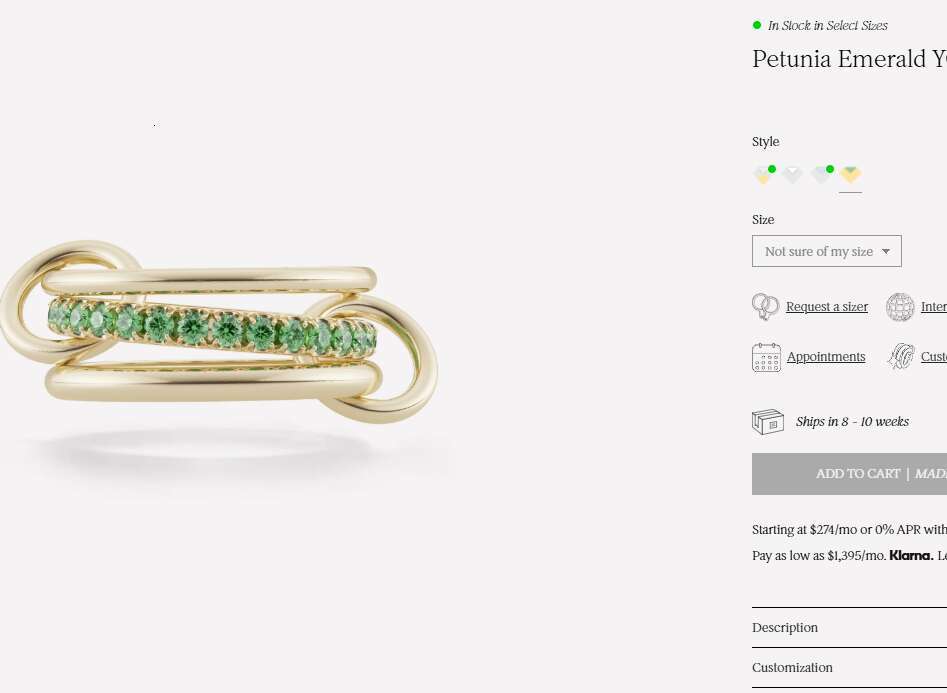
Task: Click the ring sizer icon
Action: [765, 307]
